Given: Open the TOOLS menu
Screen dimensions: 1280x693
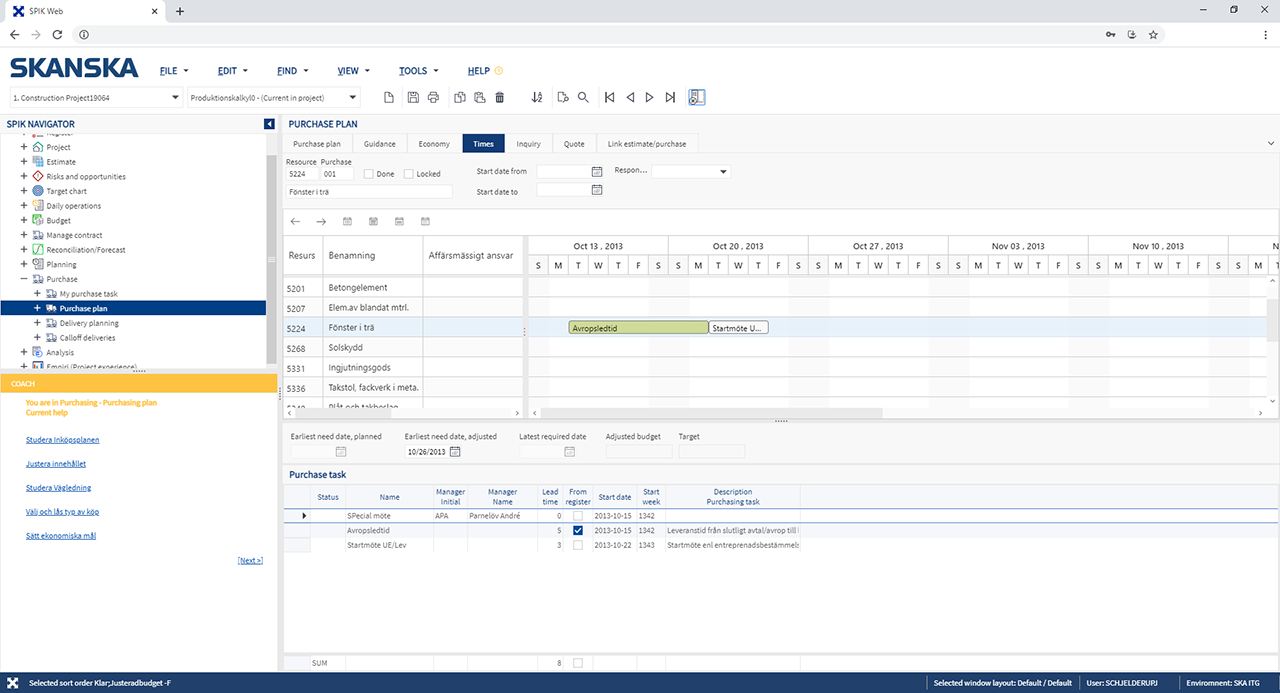Looking at the screenshot, I should 418,71.
